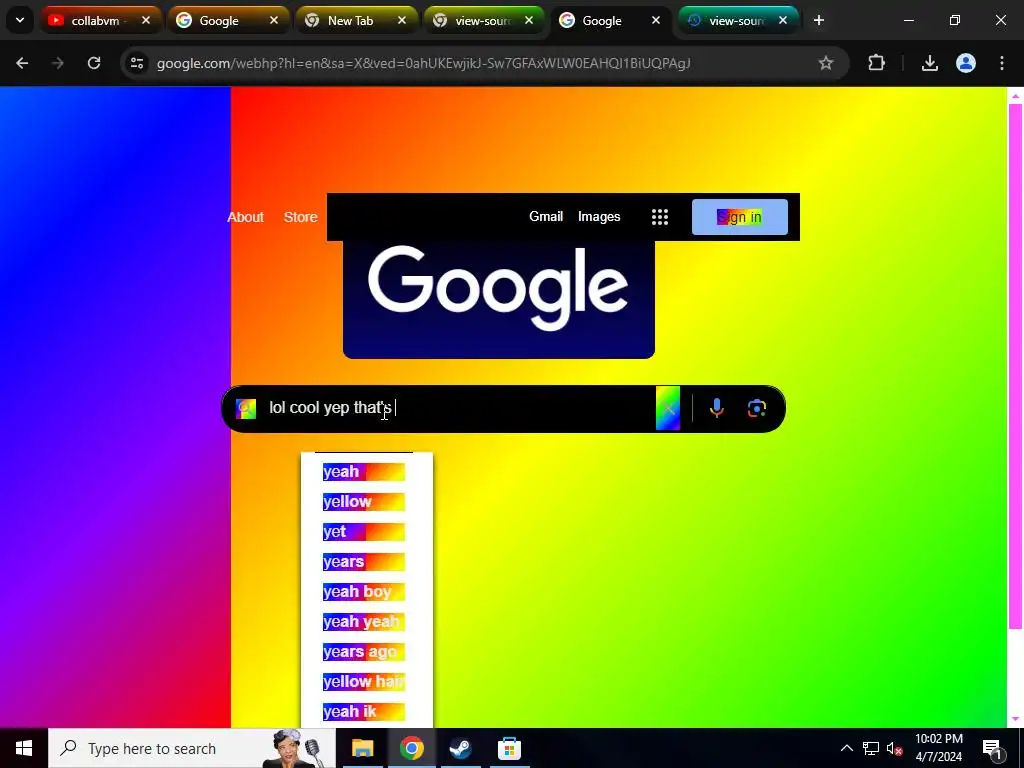Clear the search box text
Image resolution: width=1024 pixels, height=768 pixels.
click(x=667, y=409)
